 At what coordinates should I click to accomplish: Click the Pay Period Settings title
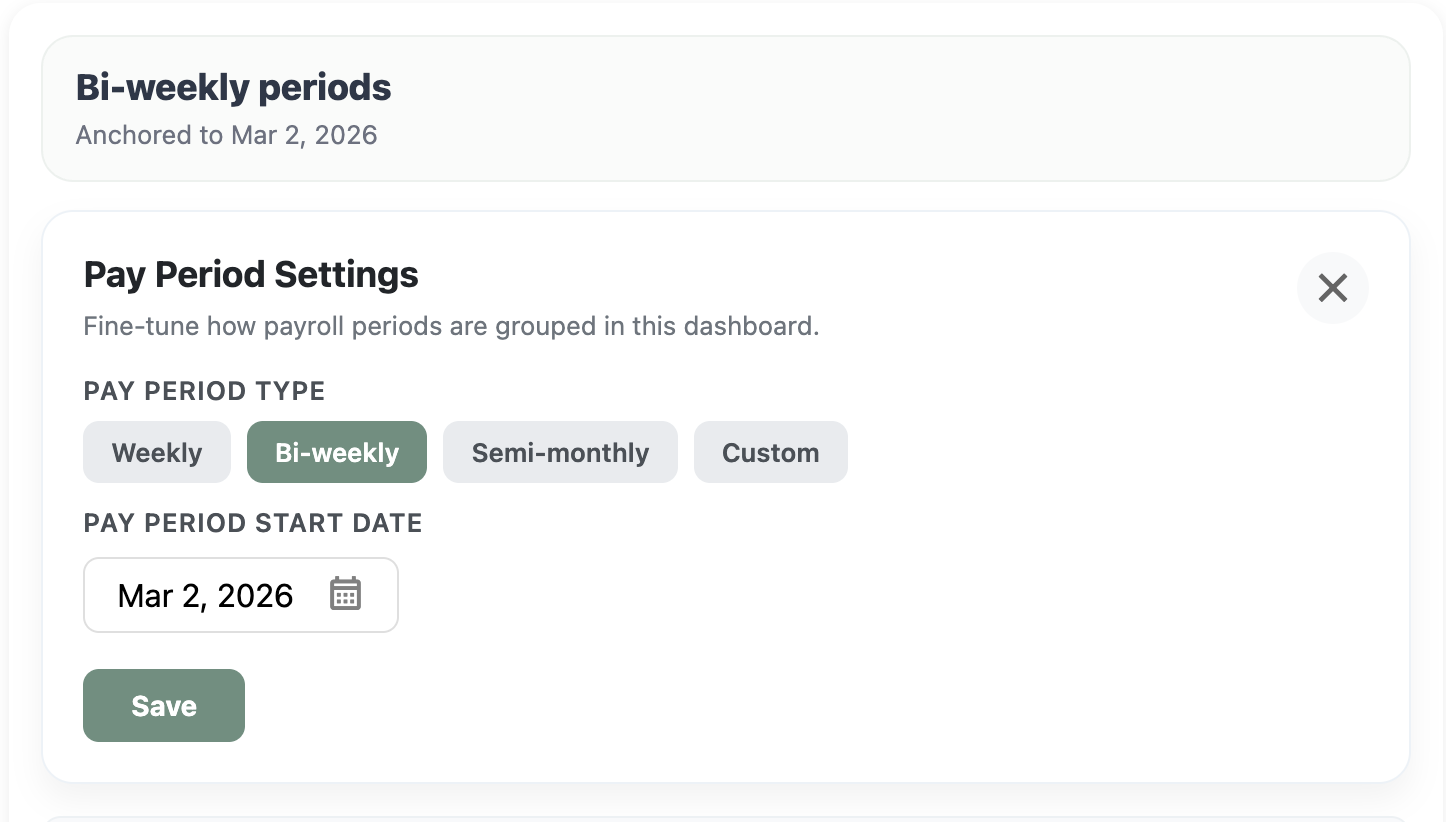[251, 274]
